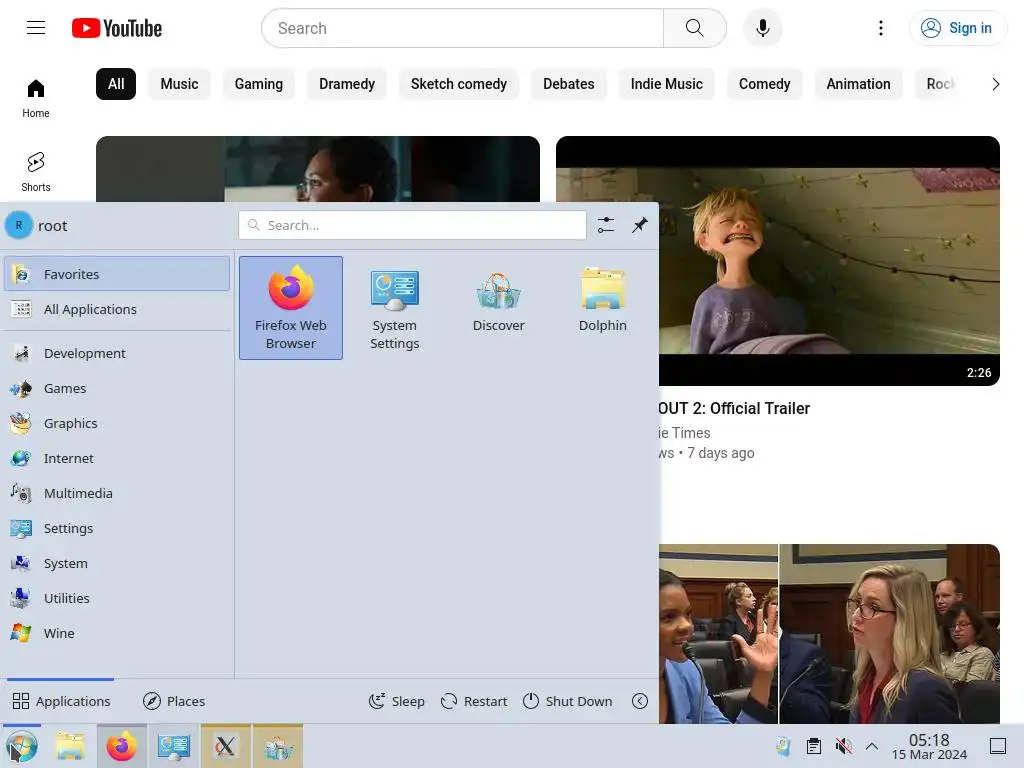
Task: Click the YouTube search field
Action: pos(462,28)
